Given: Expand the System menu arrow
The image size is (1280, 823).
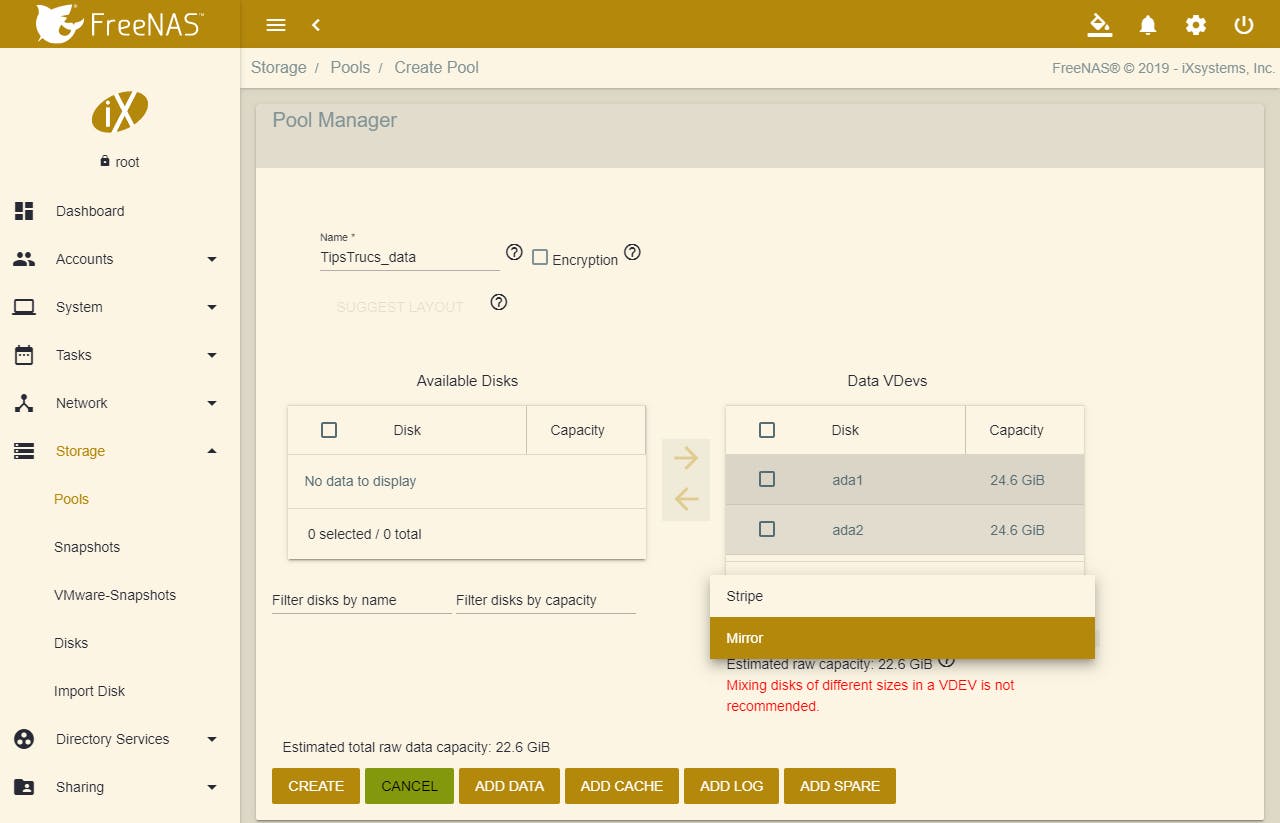Looking at the screenshot, I should click(212, 307).
